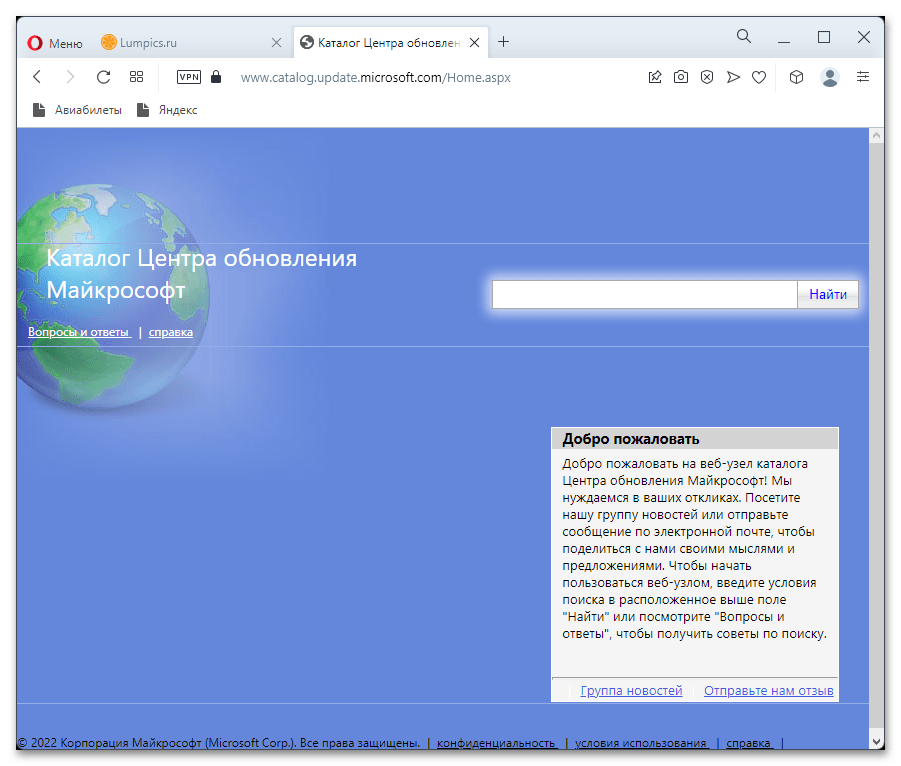The width and height of the screenshot is (901, 766).
Task: Click the catalog search text field
Action: pyautogui.click(x=644, y=294)
